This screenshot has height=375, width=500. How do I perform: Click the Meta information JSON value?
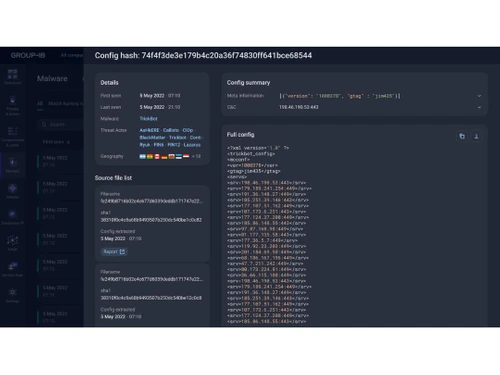coord(340,96)
